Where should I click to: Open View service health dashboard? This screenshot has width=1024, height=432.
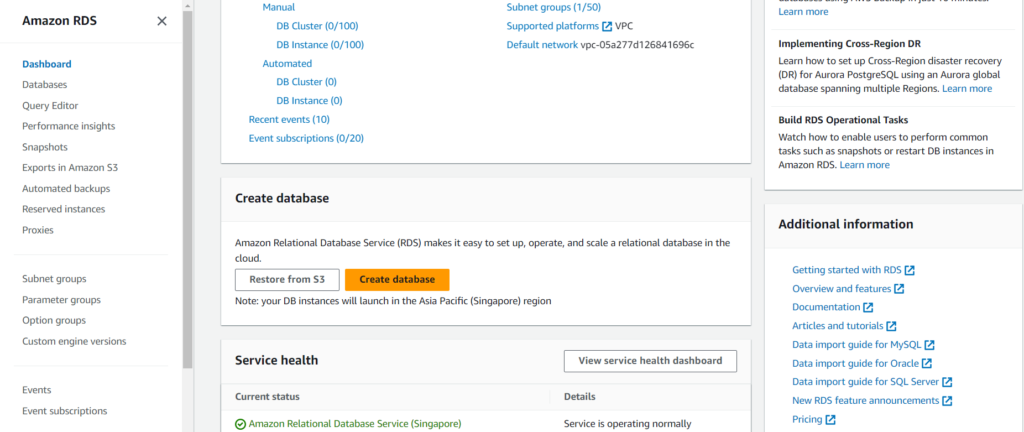click(650, 361)
